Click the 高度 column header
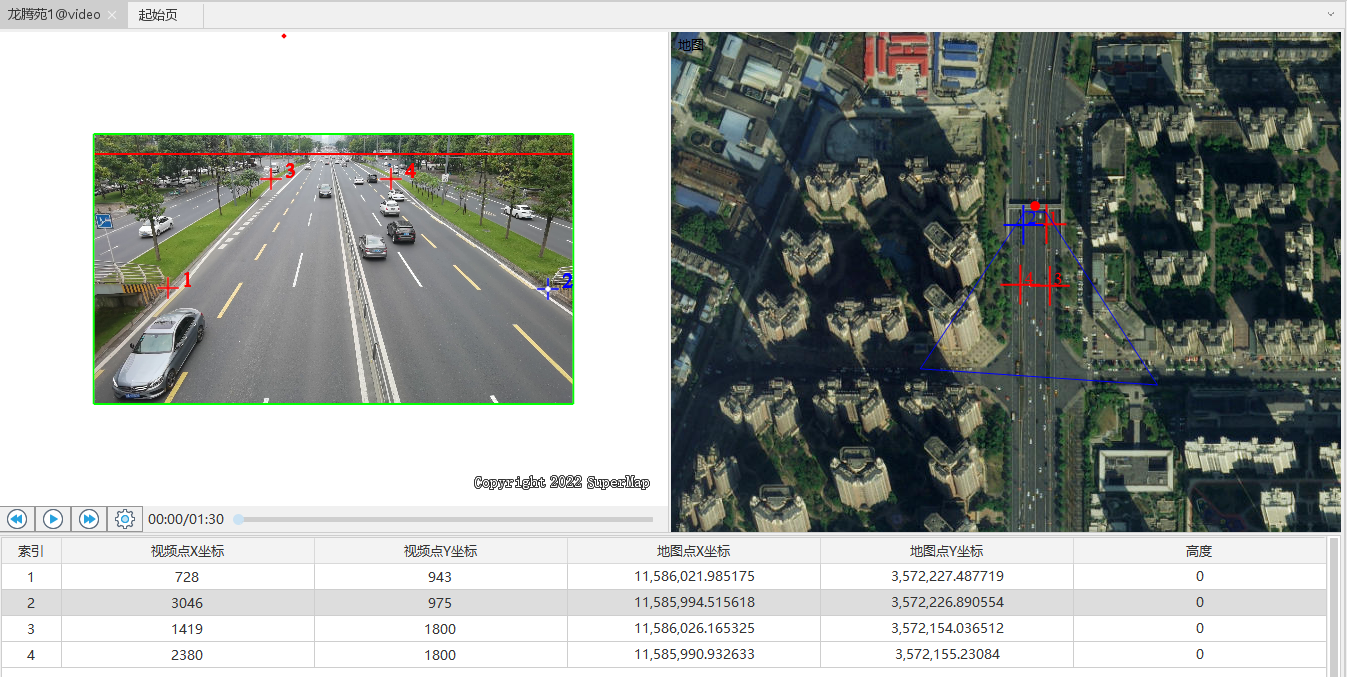Viewport: 1347px width, 677px height. (1199, 551)
